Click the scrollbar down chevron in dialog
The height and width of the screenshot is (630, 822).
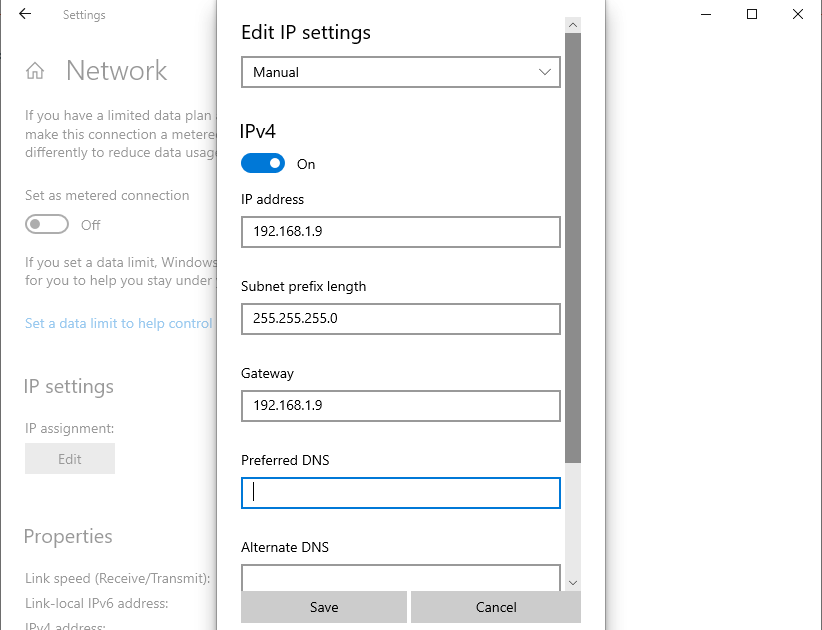point(572,581)
